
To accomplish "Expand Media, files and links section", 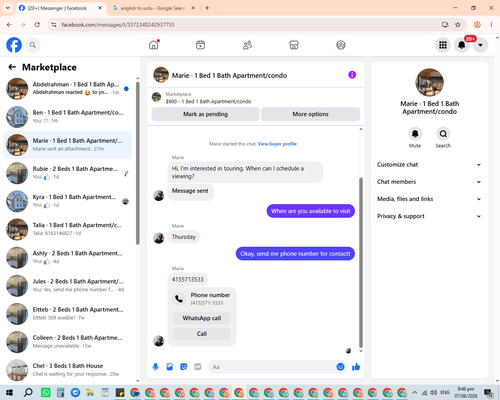I will tap(429, 199).
